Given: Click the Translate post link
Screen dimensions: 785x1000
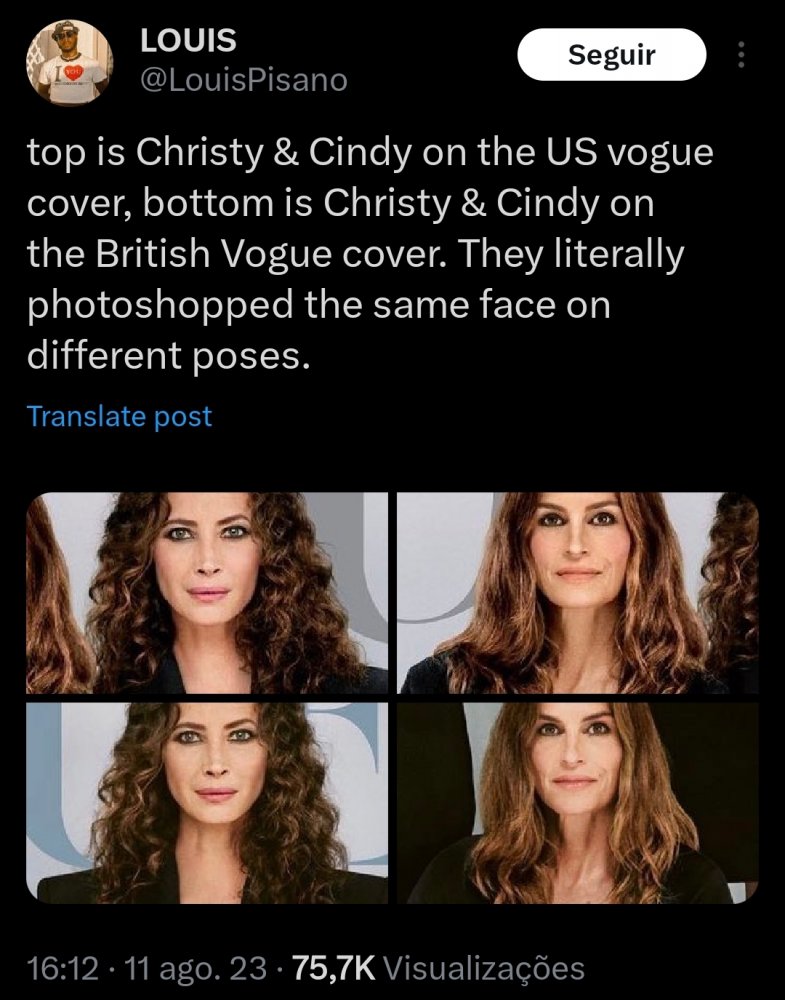Looking at the screenshot, I should pos(119,416).
